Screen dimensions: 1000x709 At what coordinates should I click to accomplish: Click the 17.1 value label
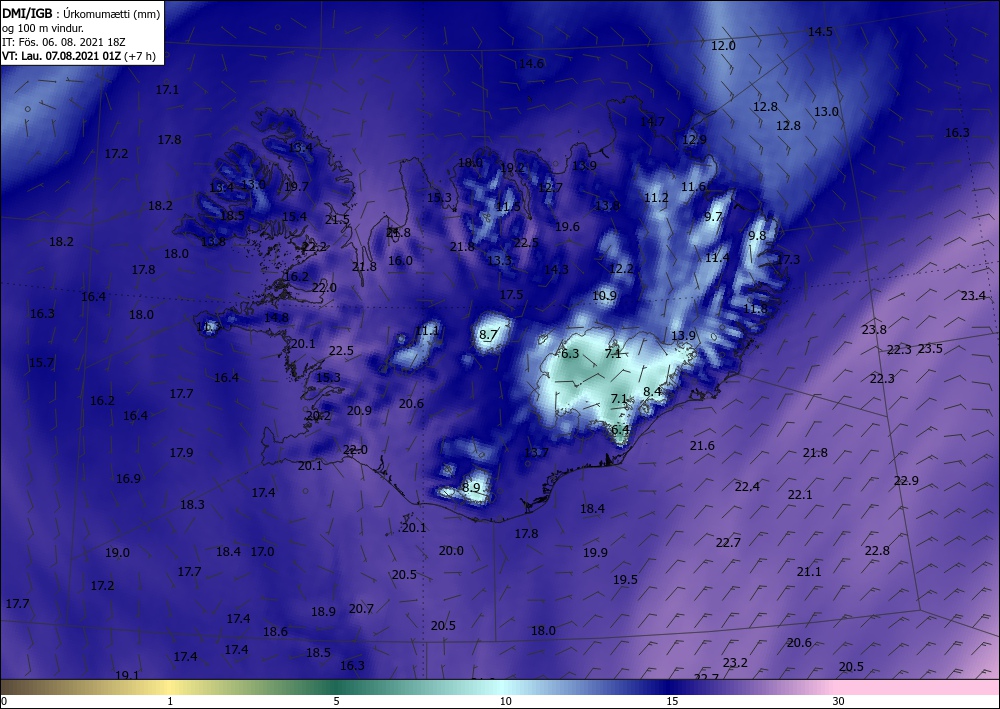[167, 89]
